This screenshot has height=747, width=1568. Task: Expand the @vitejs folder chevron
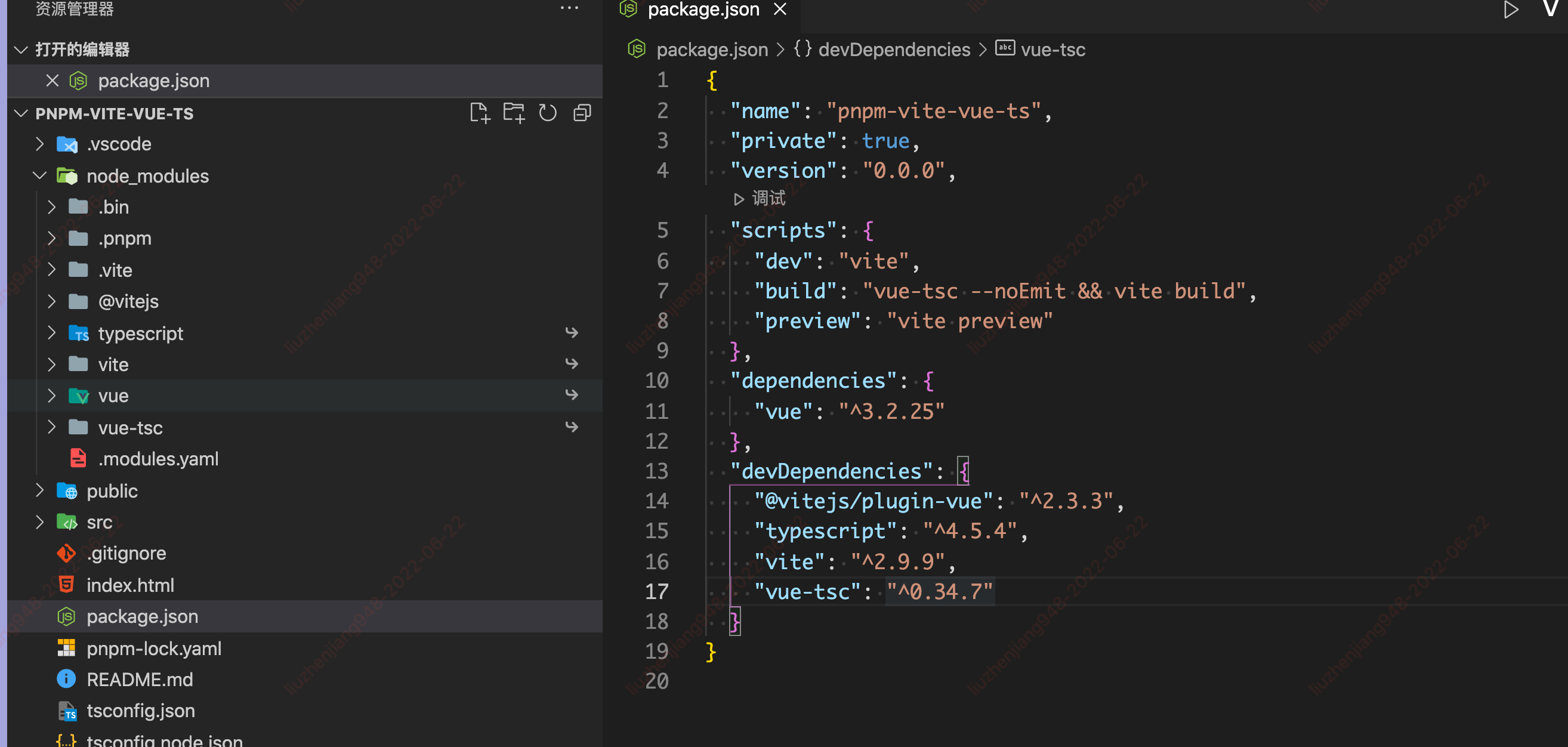pyautogui.click(x=52, y=301)
